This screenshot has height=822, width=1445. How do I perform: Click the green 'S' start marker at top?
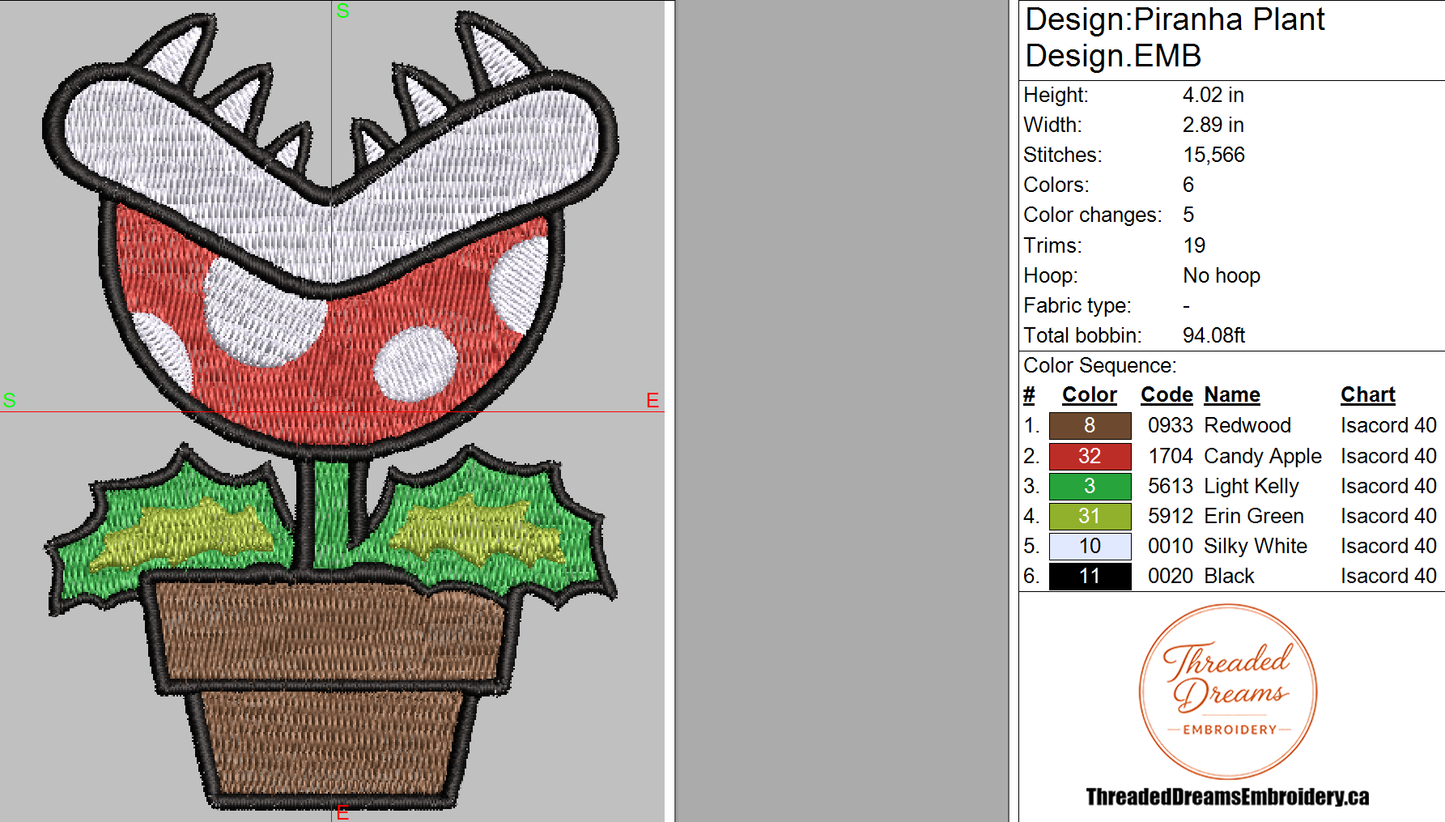(x=343, y=11)
